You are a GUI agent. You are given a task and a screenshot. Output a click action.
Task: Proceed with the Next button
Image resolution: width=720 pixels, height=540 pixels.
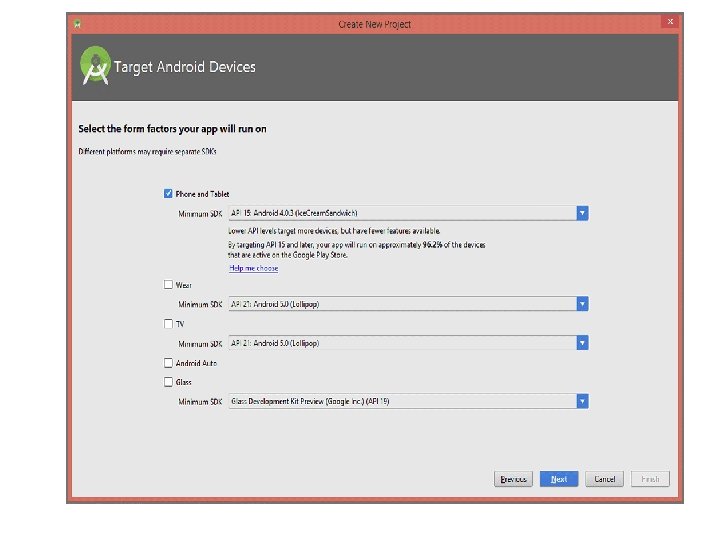pos(559,479)
